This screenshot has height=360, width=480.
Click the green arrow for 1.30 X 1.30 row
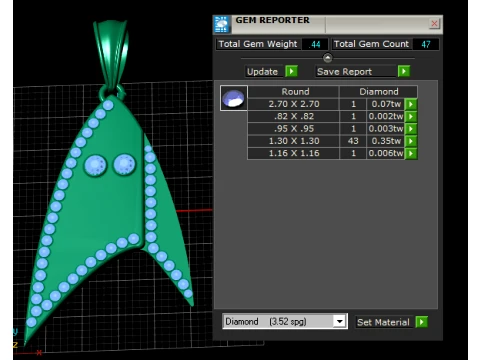pos(411,141)
